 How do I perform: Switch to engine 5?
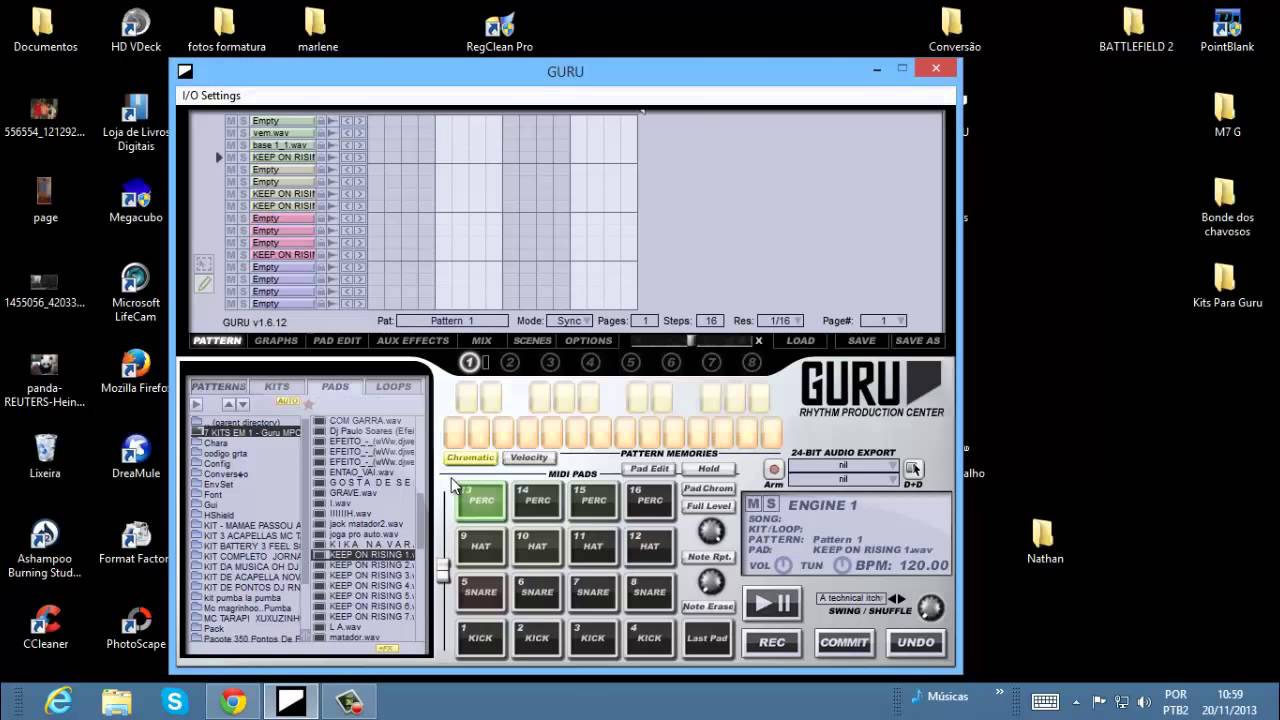(x=631, y=362)
